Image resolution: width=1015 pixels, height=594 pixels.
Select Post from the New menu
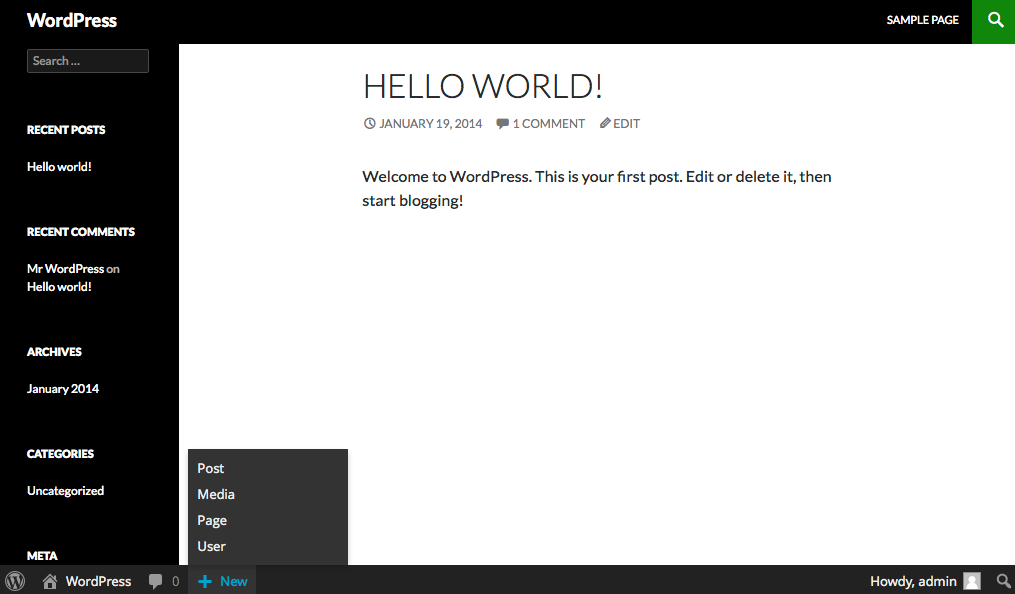pos(211,468)
